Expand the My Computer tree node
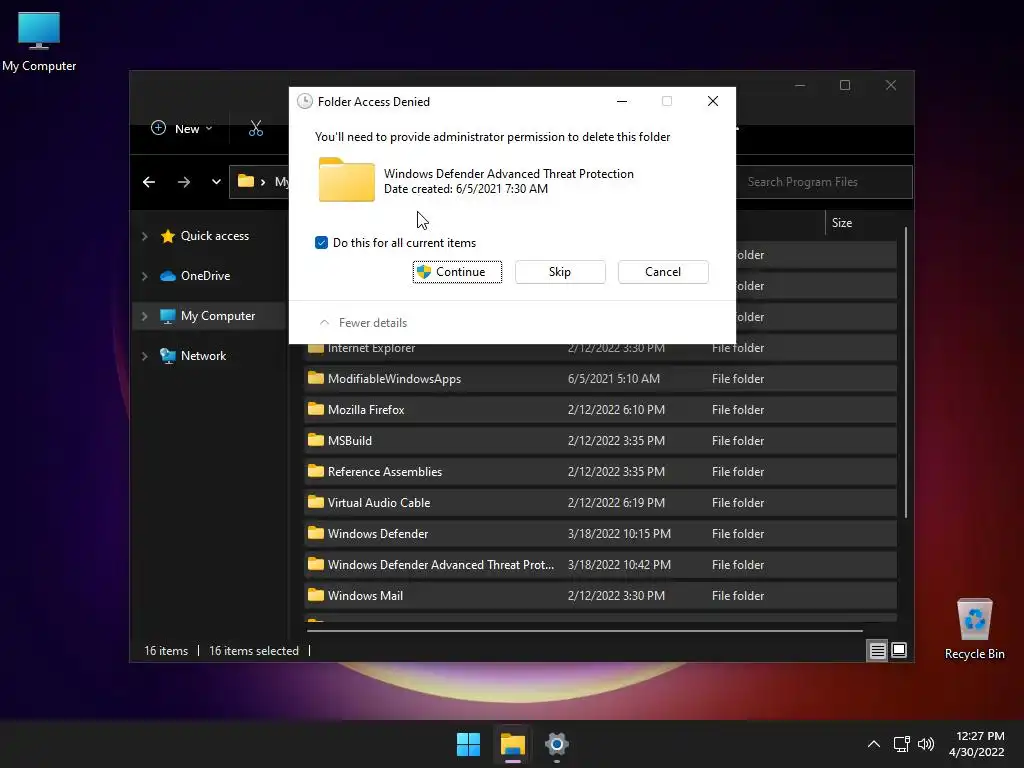The width and height of the screenshot is (1024, 768). 144,316
